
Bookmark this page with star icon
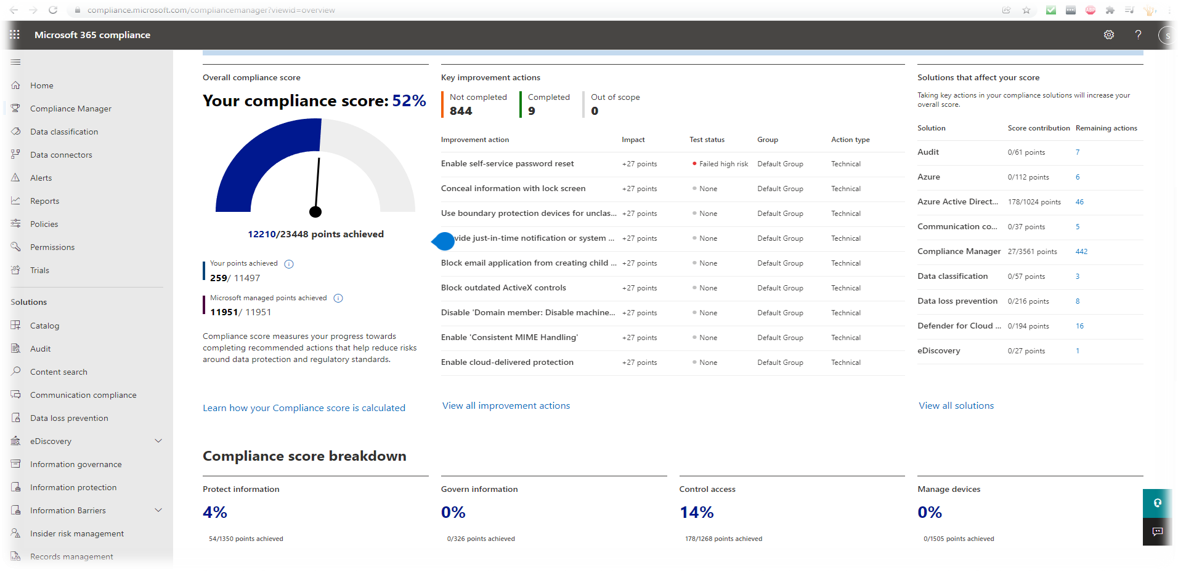point(1026,10)
